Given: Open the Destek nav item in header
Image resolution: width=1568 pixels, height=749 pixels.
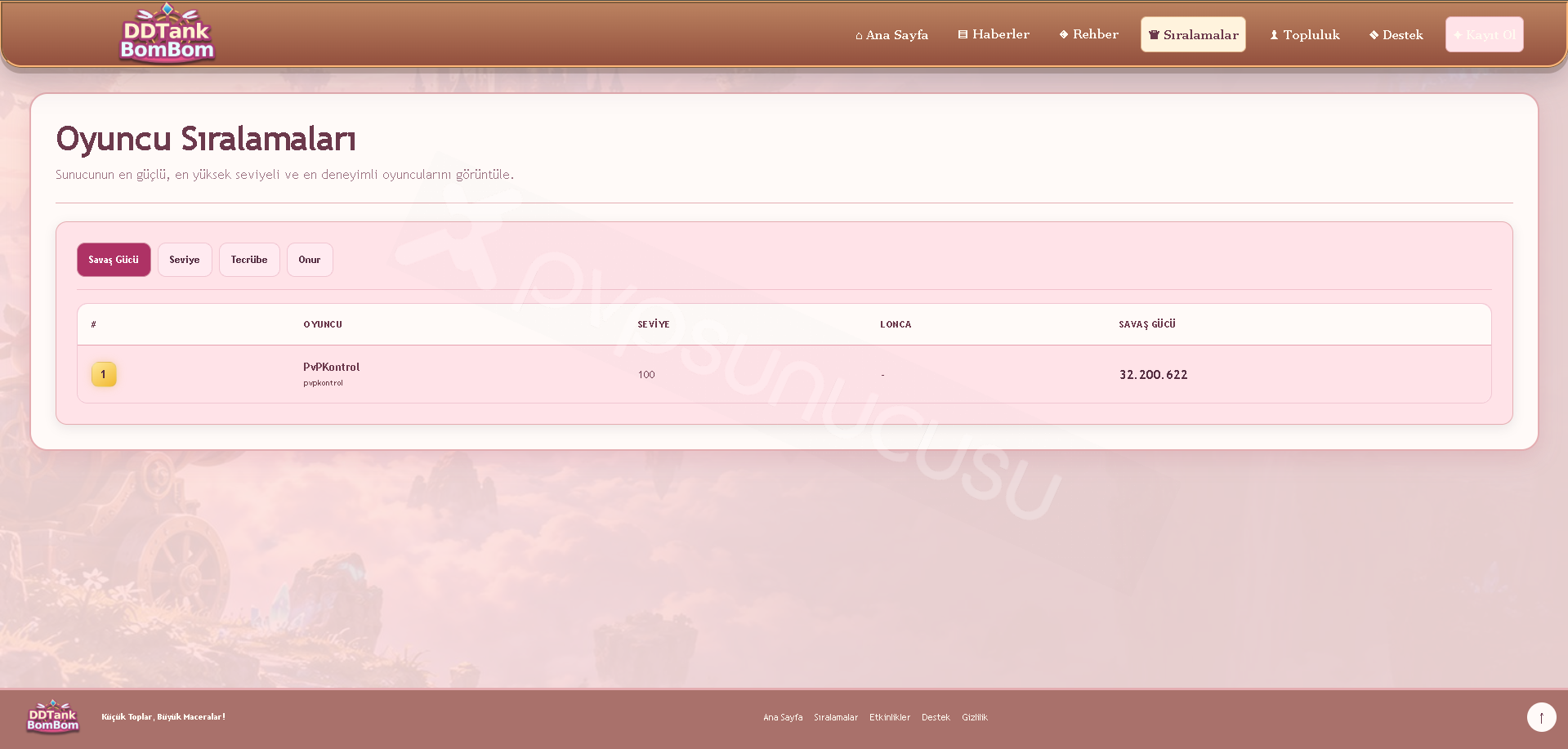Looking at the screenshot, I should [1396, 34].
